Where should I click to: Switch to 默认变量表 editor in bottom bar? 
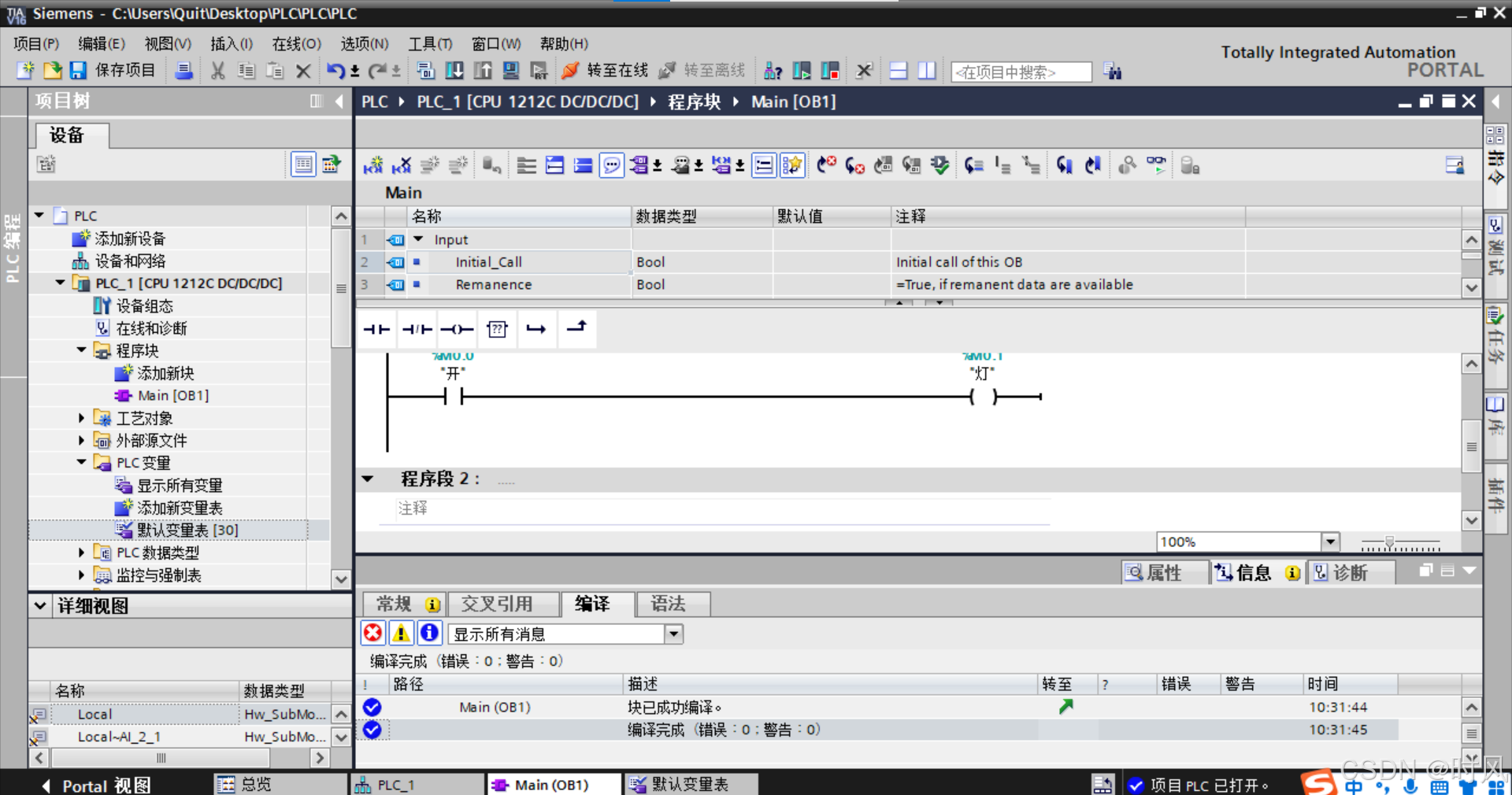coord(691,784)
